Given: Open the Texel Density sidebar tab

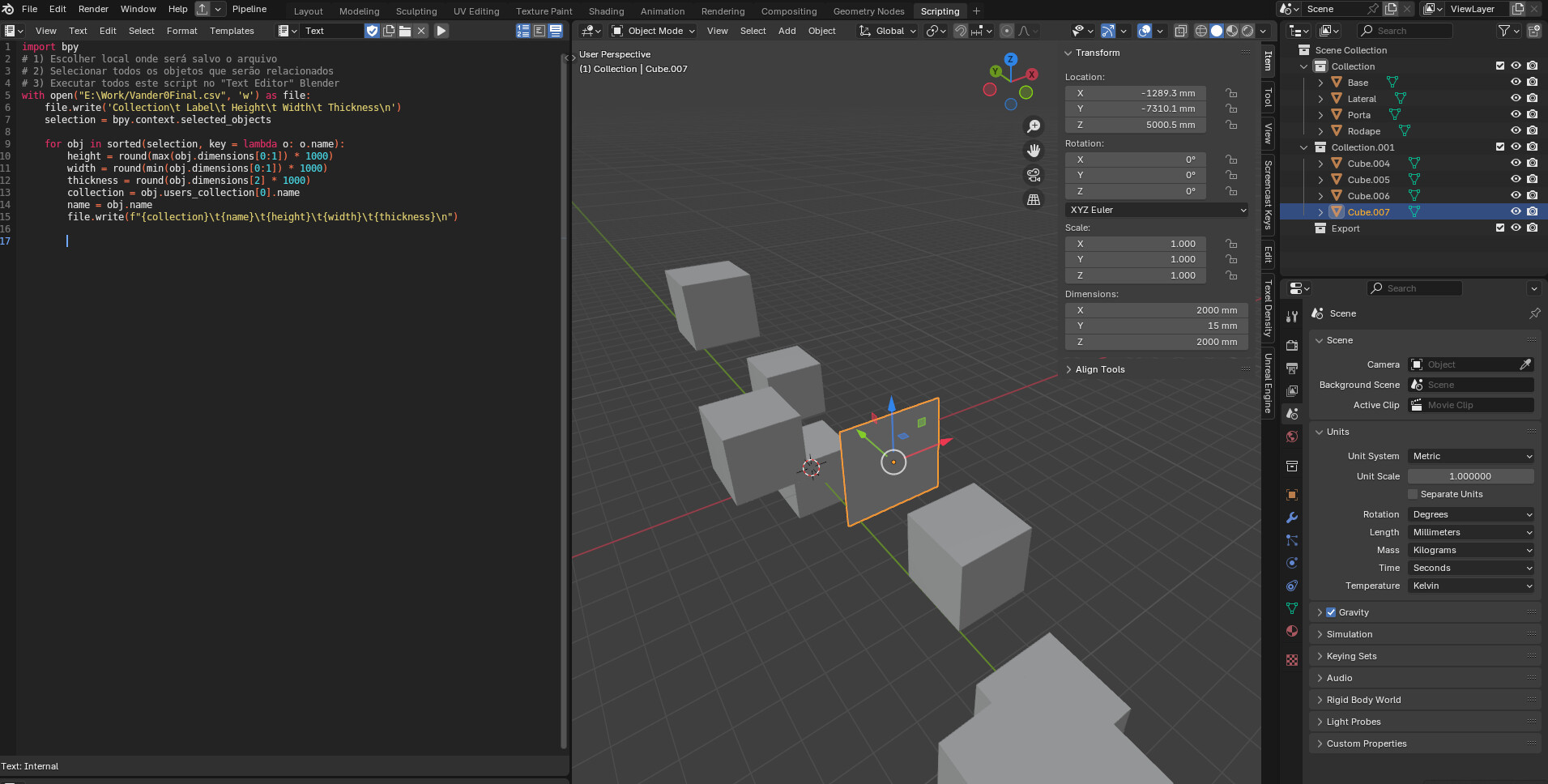Looking at the screenshot, I should [1268, 309].
